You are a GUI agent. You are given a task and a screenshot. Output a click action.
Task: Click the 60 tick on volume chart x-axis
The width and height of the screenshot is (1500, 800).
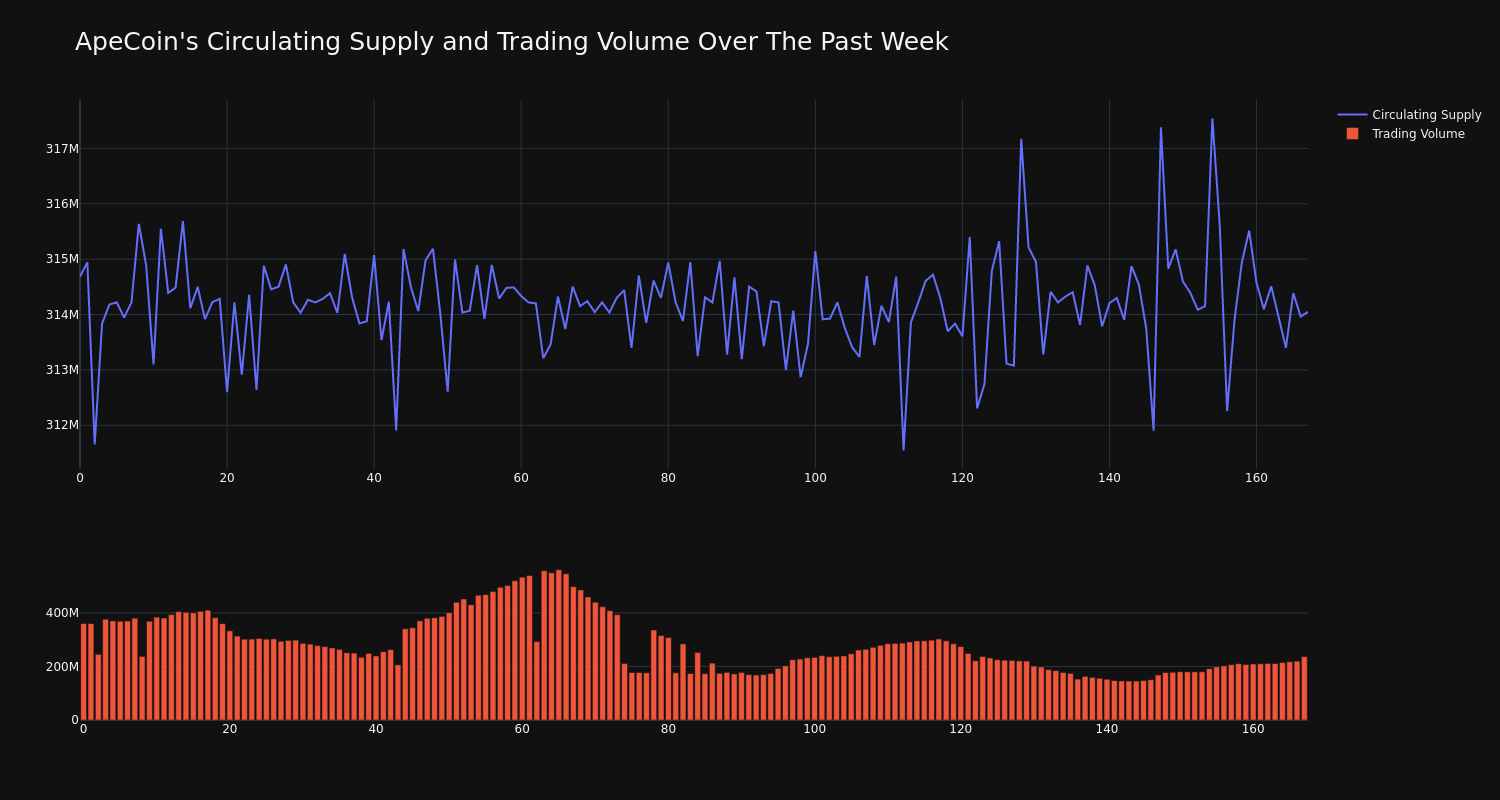[x=522, y=729]
